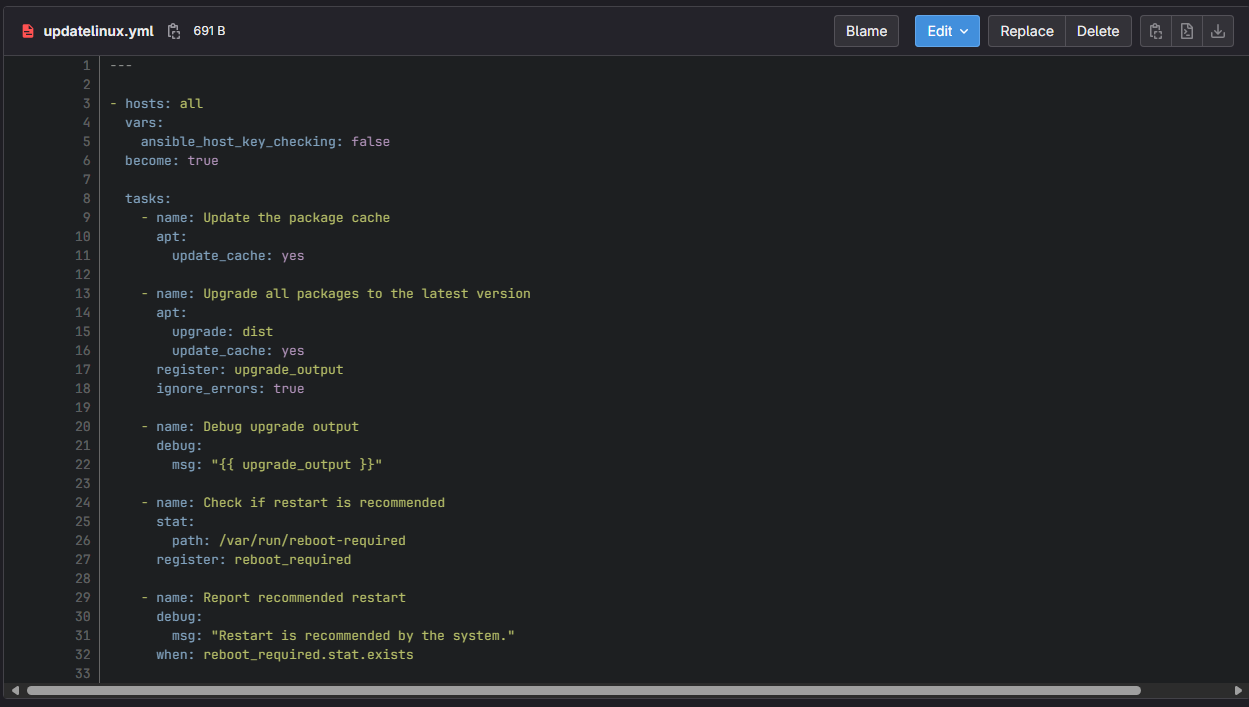Open the Edit dropdown menu
Viewport: 1249px width, 707px height.
point(946,31)
